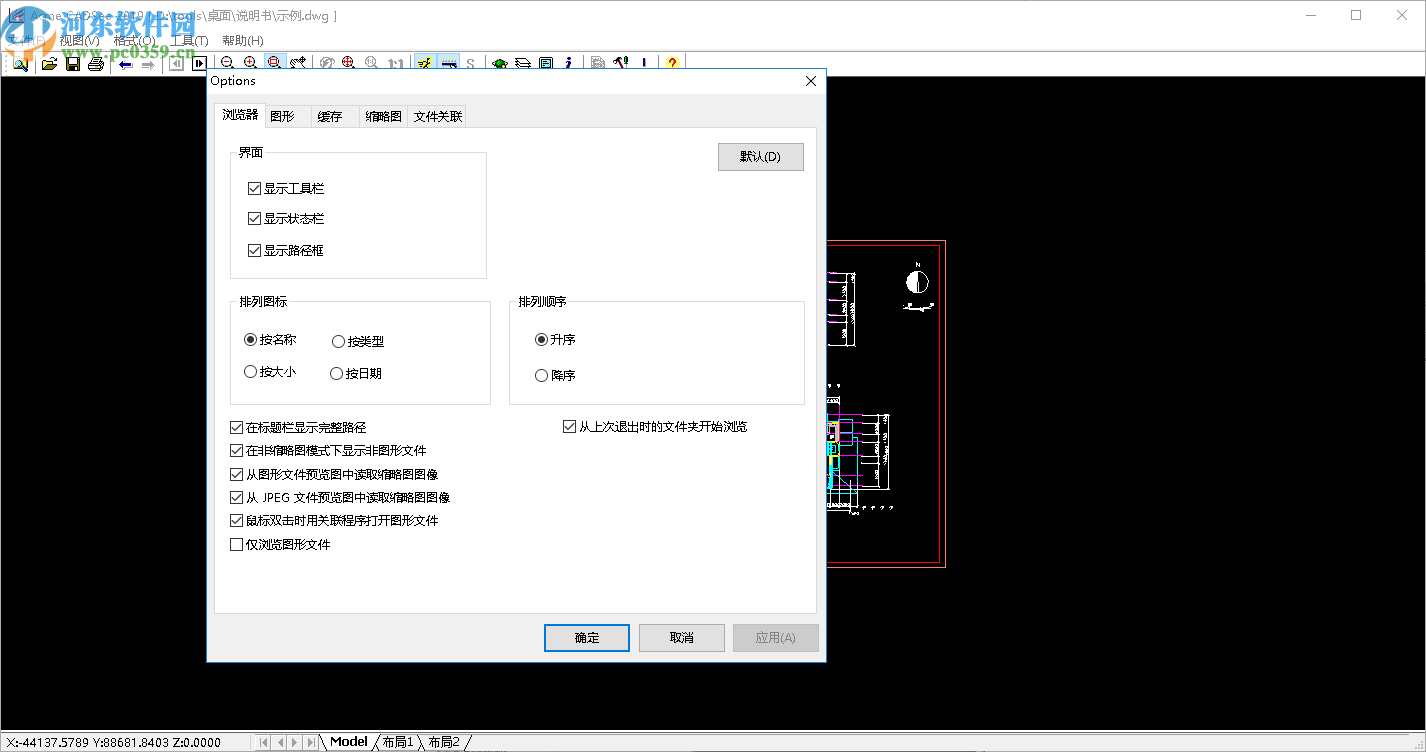Switch to the 文件关联 tab
Image resolution: width=1426 pixels, height=752 pixels.
(438, 116)
